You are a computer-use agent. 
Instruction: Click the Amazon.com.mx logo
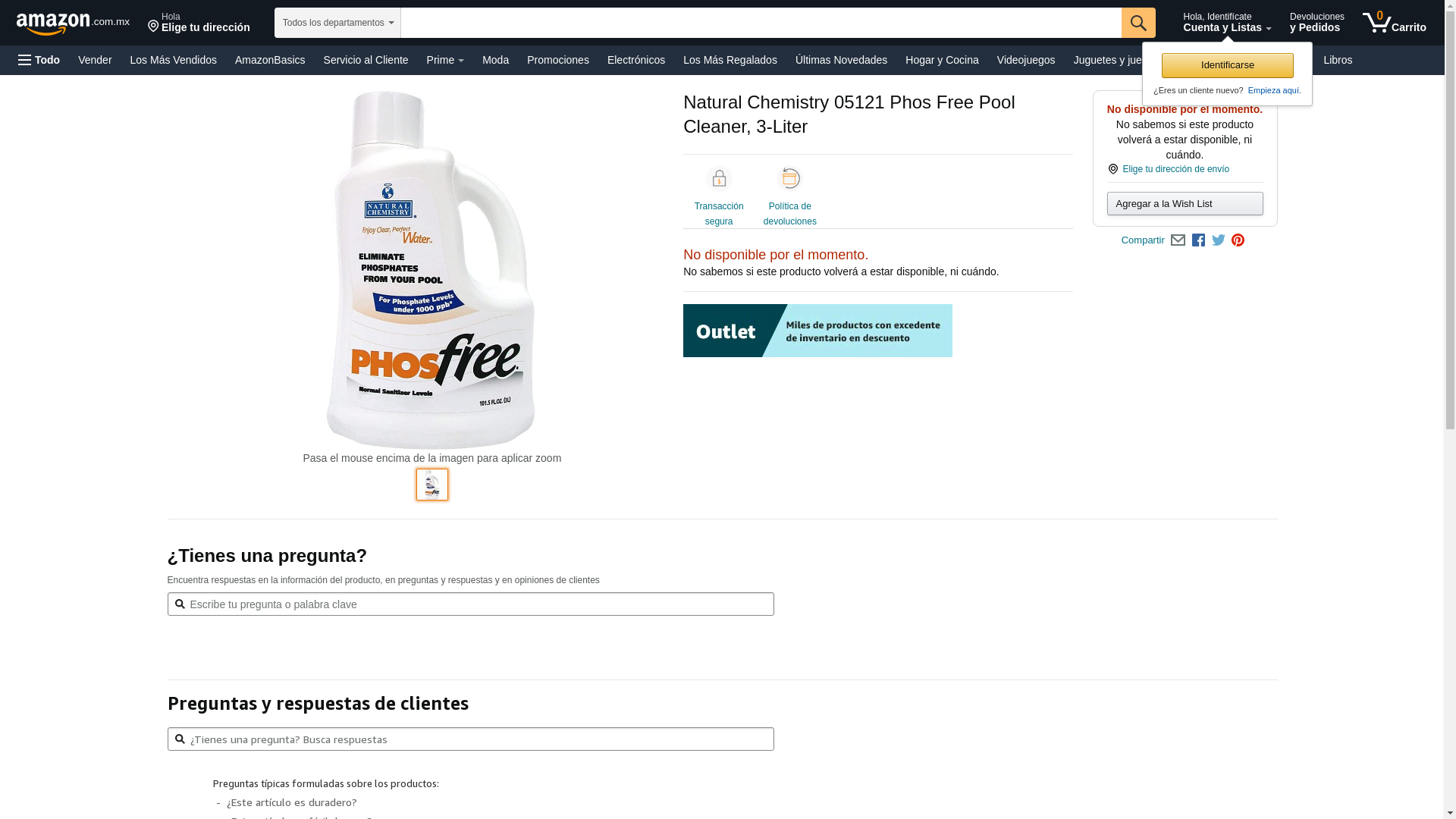click(x=73, y=24)
